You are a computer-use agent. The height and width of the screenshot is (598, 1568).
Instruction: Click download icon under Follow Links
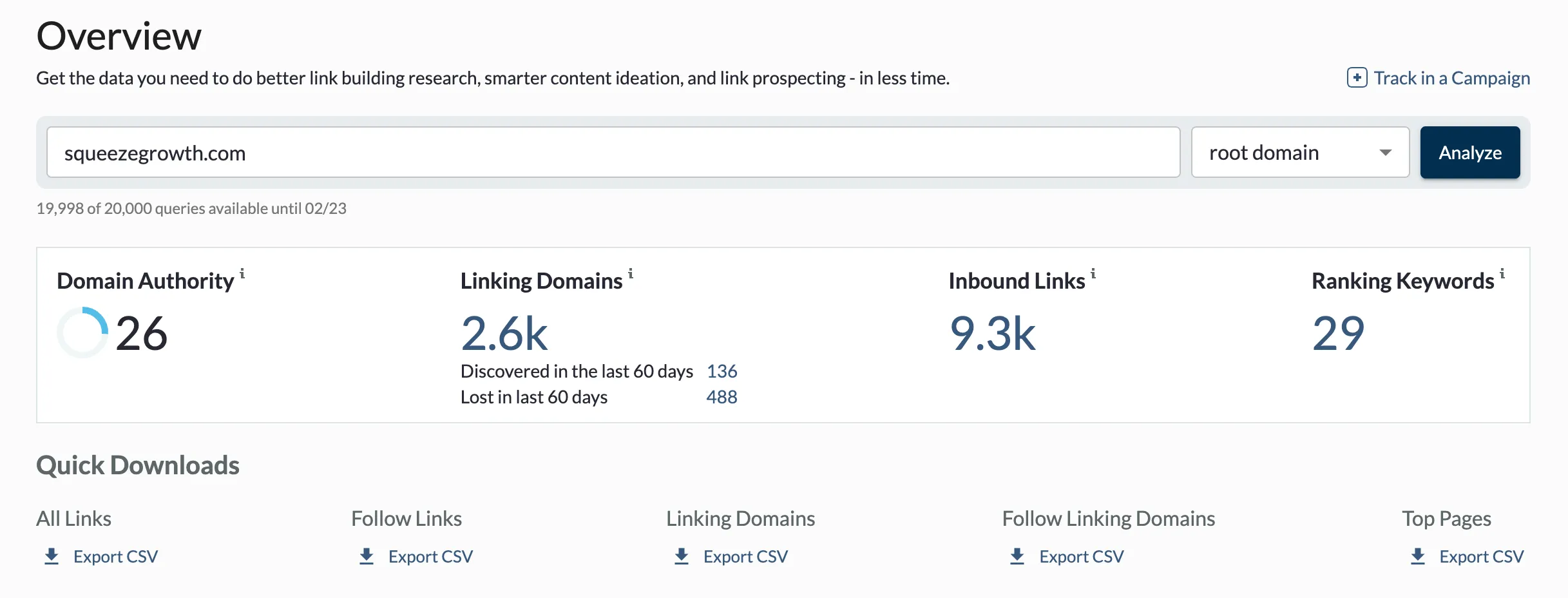click(367, 556)
